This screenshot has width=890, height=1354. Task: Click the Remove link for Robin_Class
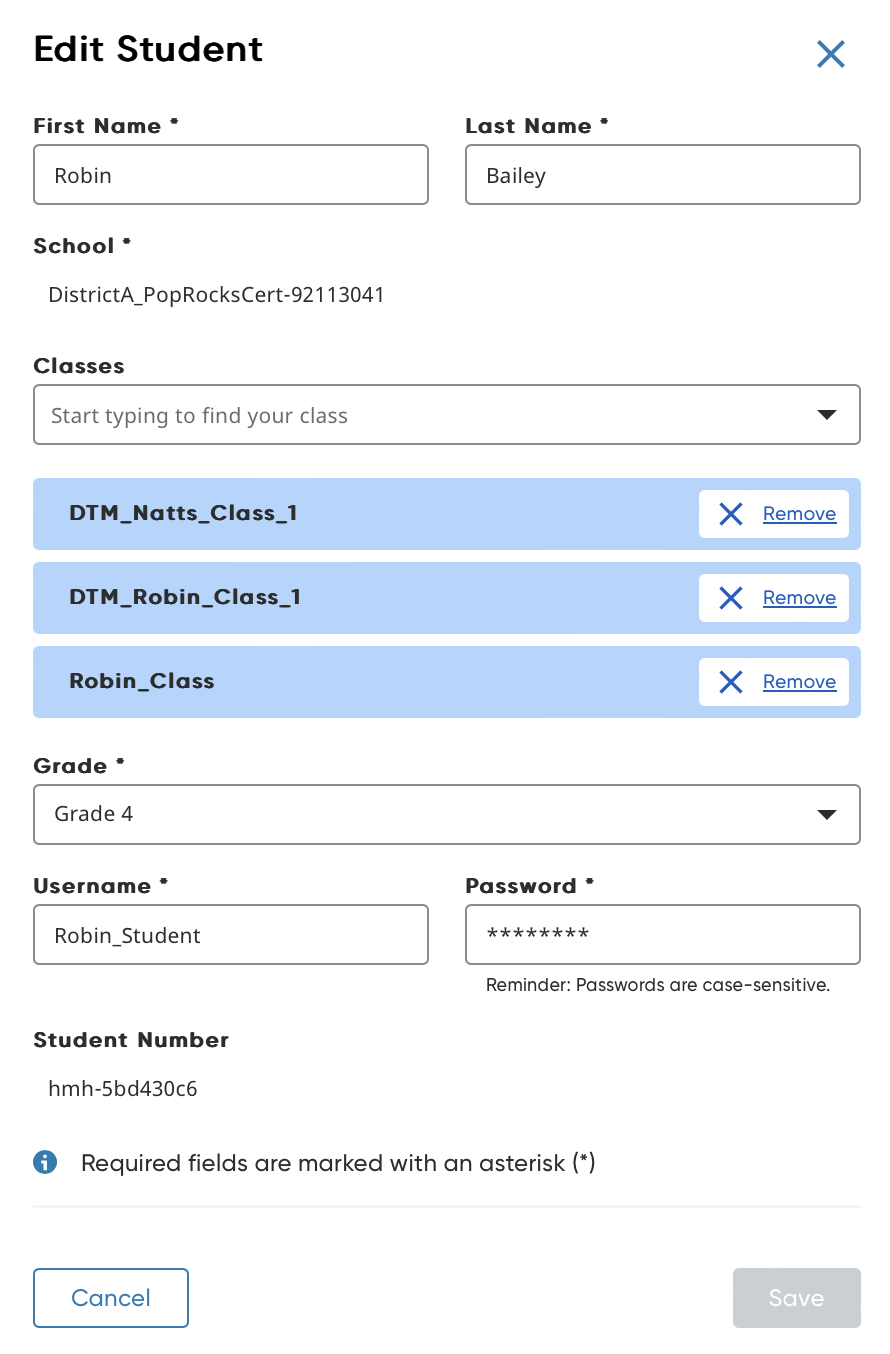point(799,682)
